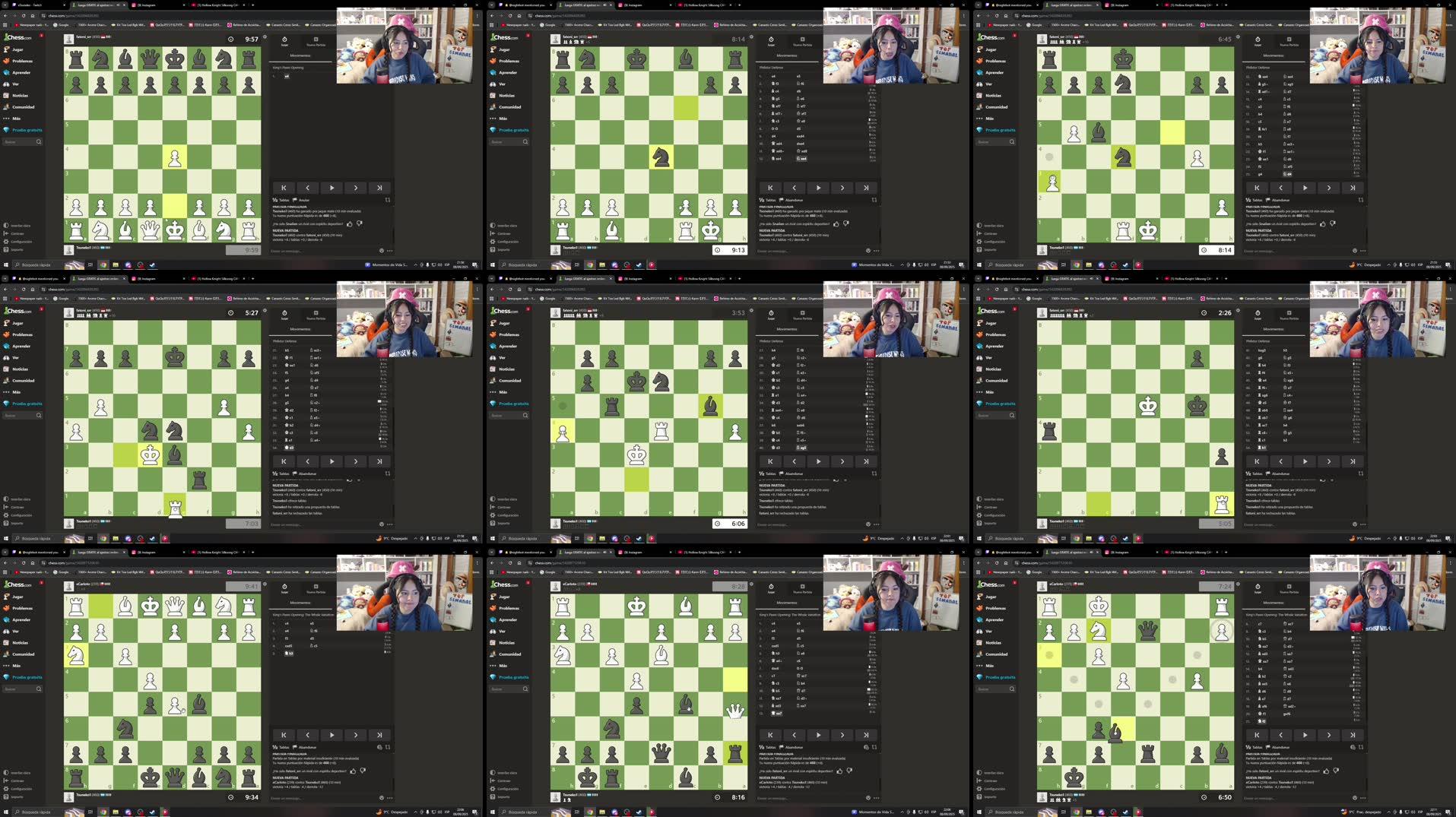1456x817 pixels.
Task: Toggle Interfaz clara in the 9:13 game sidebar
Action: [503, 226]
